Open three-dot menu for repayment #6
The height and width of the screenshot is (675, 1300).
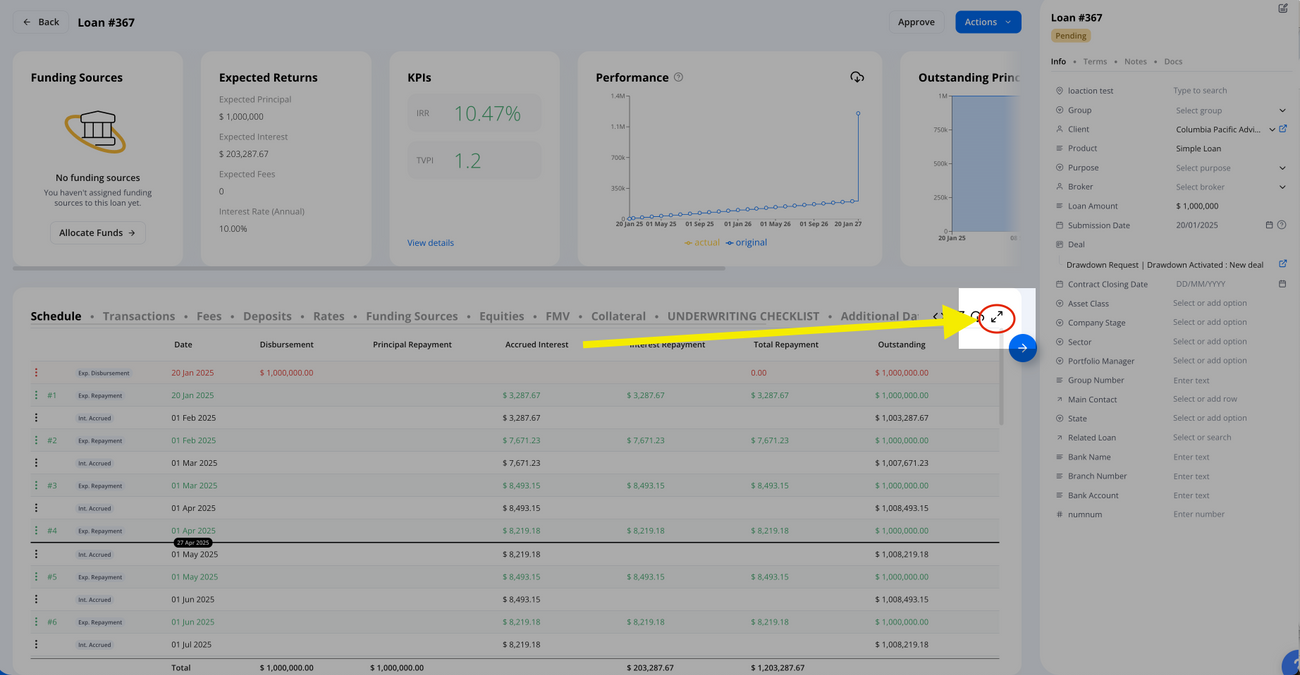pos(36,622)
